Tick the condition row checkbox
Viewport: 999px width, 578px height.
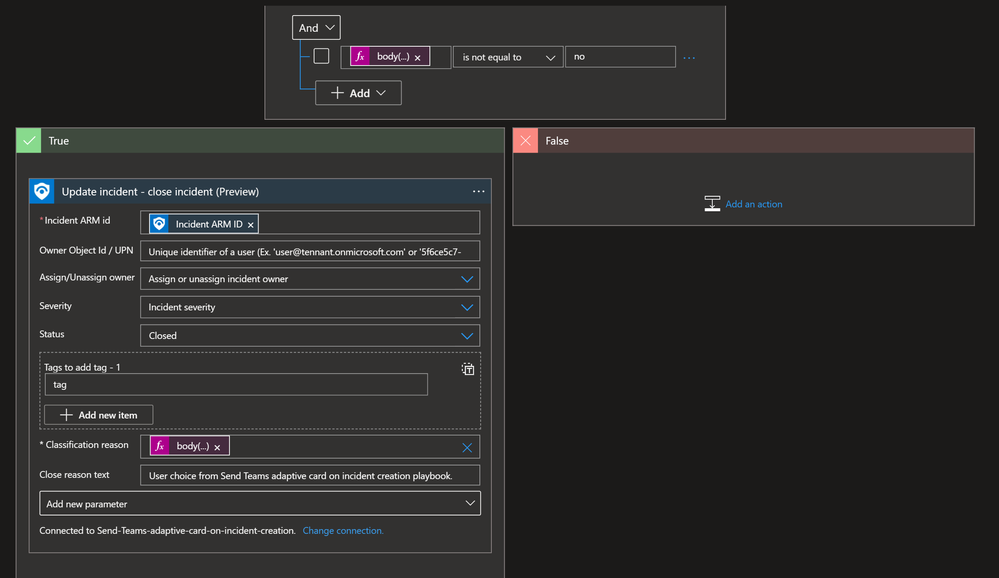click(321, 56)
